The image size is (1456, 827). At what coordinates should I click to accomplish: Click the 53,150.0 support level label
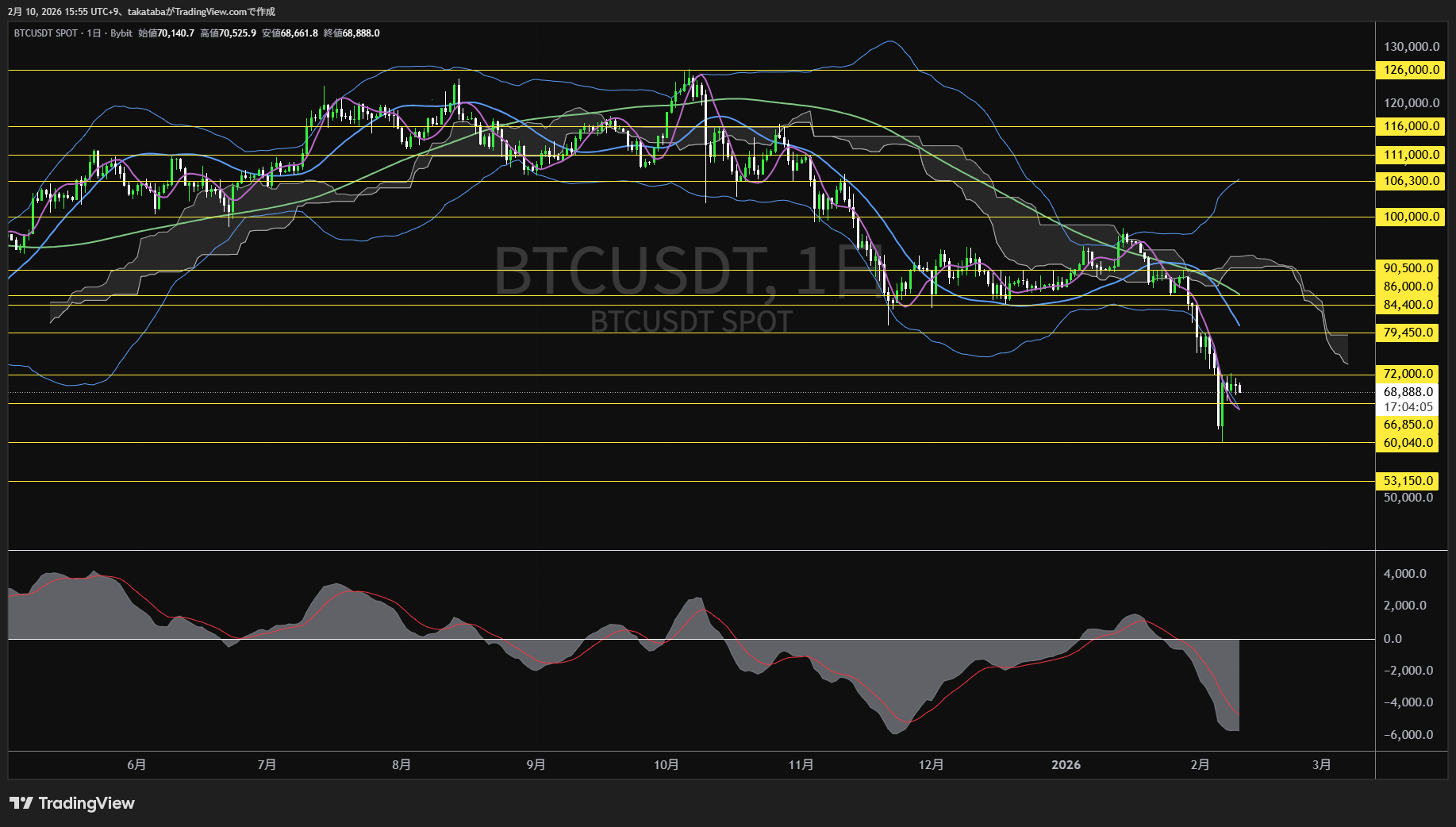point(1408,481)
